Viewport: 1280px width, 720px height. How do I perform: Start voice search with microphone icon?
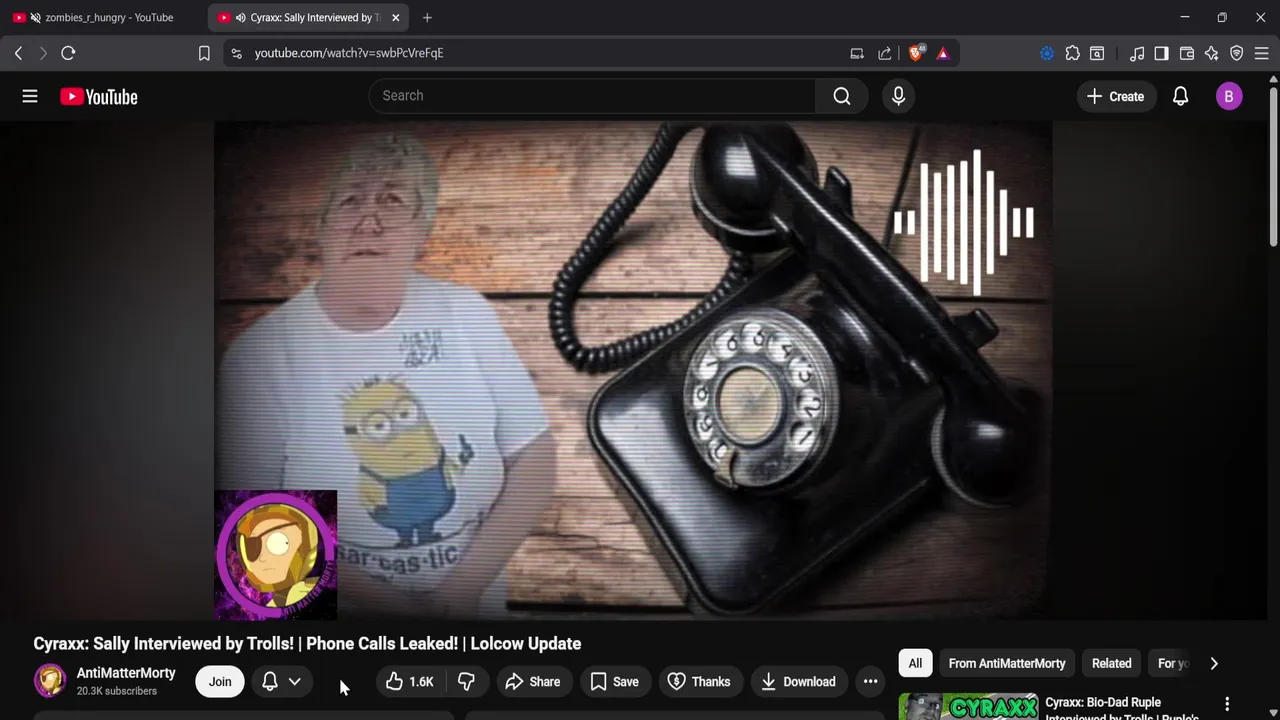pos(898,96)
